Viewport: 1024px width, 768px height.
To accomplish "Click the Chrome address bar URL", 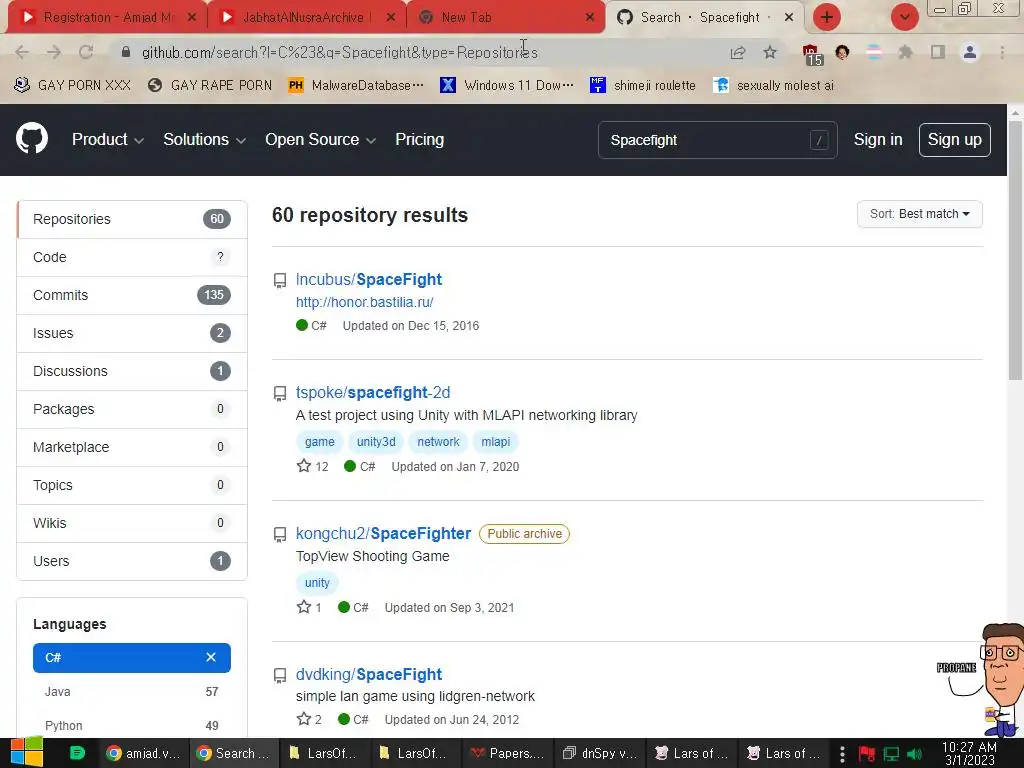I will (x=340, y=52).
